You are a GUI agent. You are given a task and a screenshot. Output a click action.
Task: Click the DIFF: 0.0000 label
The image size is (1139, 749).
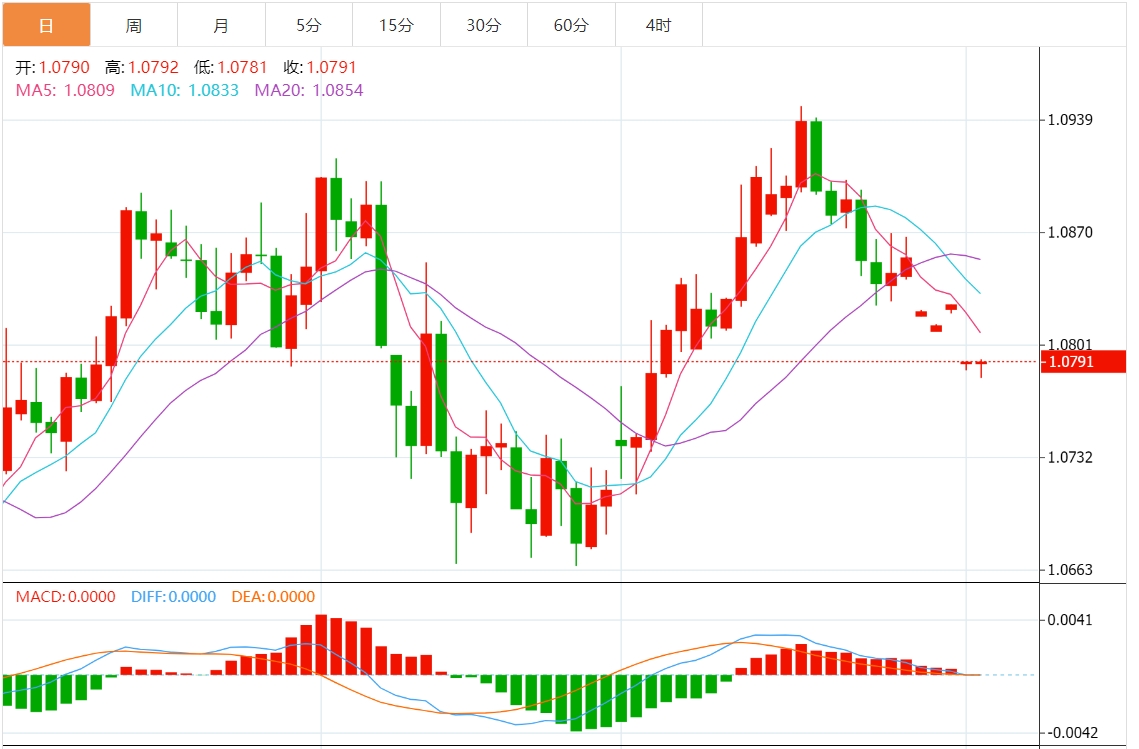[x=173, y=597]
